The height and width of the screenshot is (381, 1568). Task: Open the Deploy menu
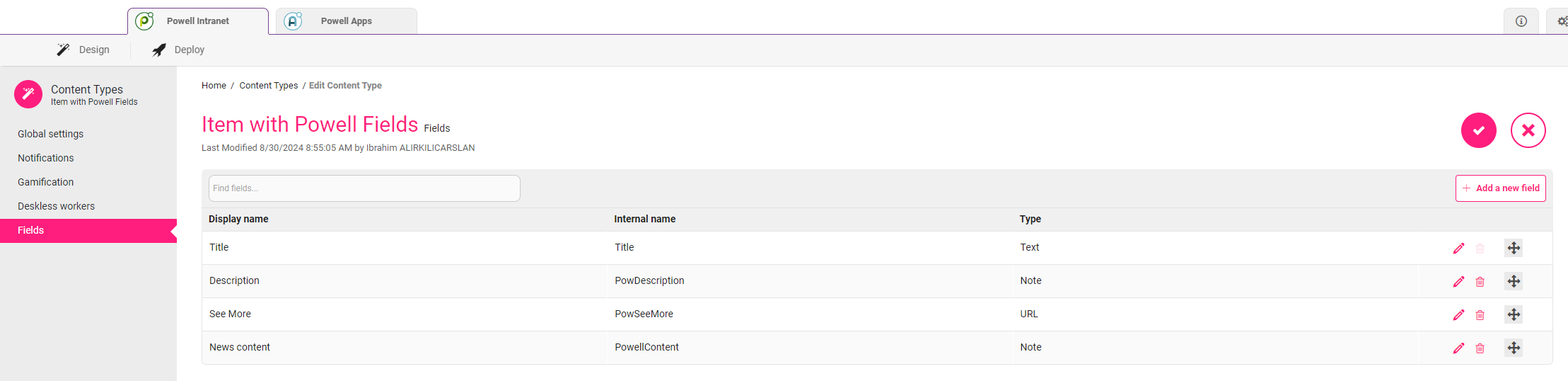(x=178, y=50)
